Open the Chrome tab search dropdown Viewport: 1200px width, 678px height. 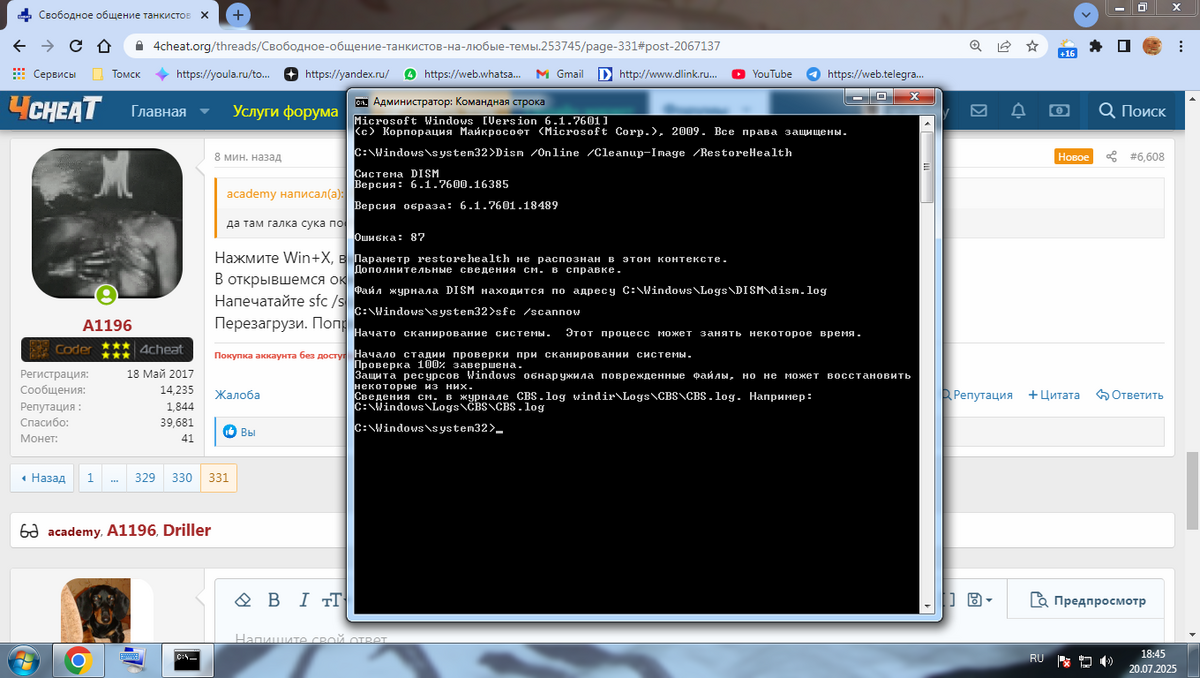[x=1086, y=13]
